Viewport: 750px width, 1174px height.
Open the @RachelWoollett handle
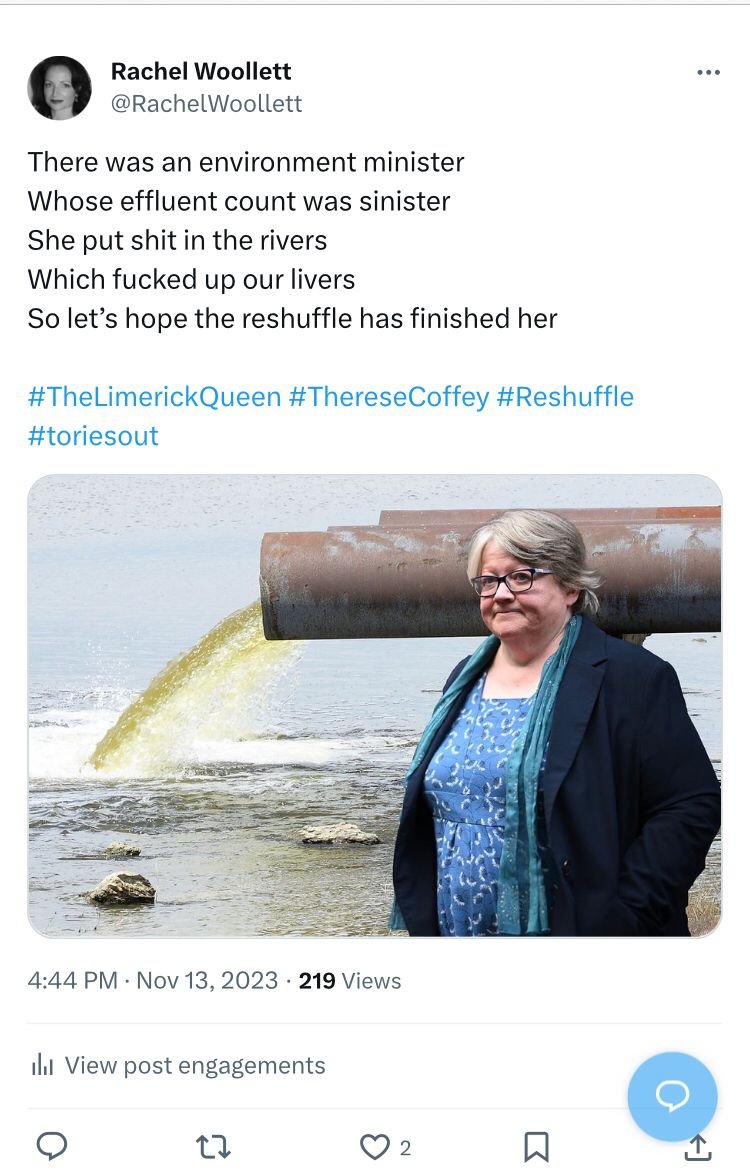(207, 103)
